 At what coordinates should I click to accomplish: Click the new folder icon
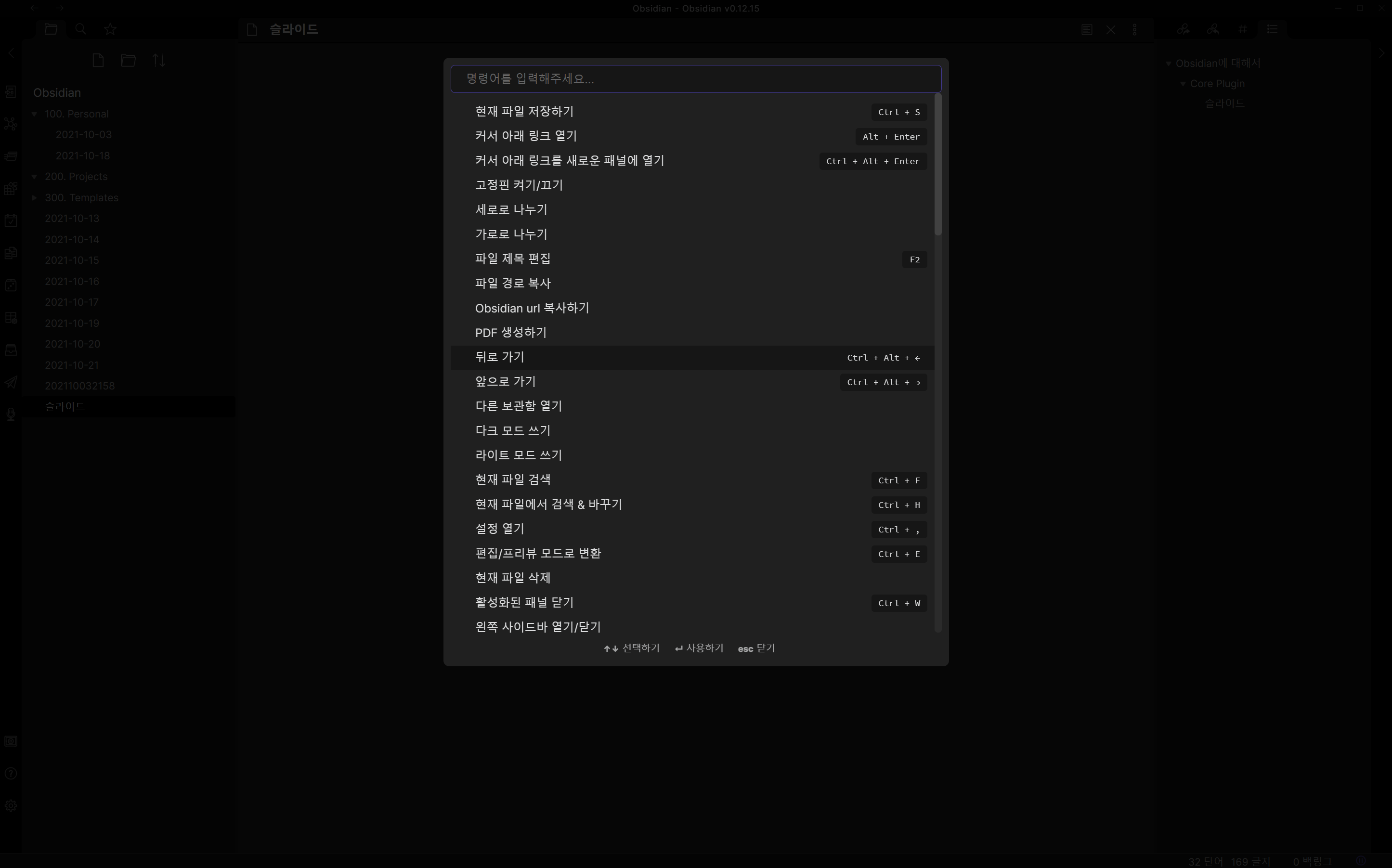tap(128, 60)
